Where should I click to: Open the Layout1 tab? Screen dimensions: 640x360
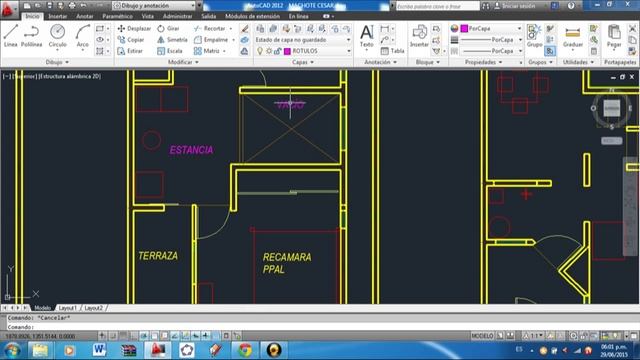point(67,308)
